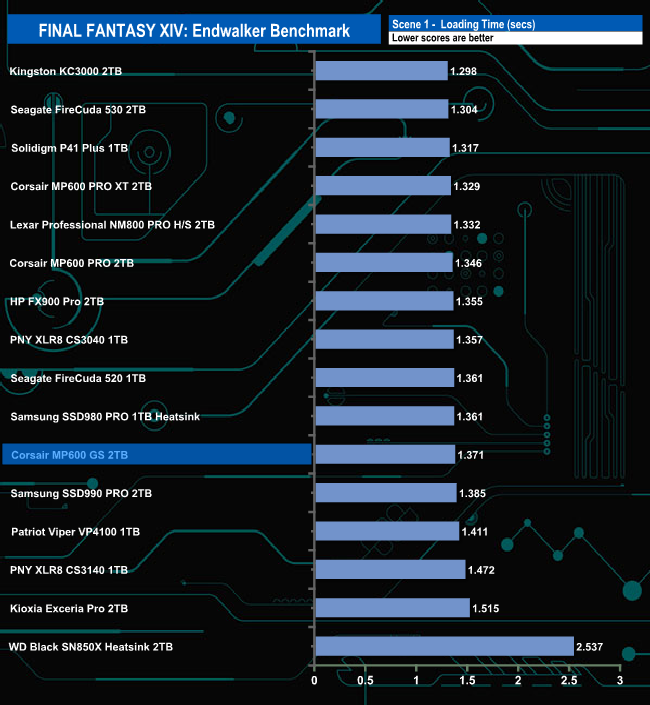Click the 1.411 value label
The width and height of the screenshot is (650, 705).
click(475, 531)
